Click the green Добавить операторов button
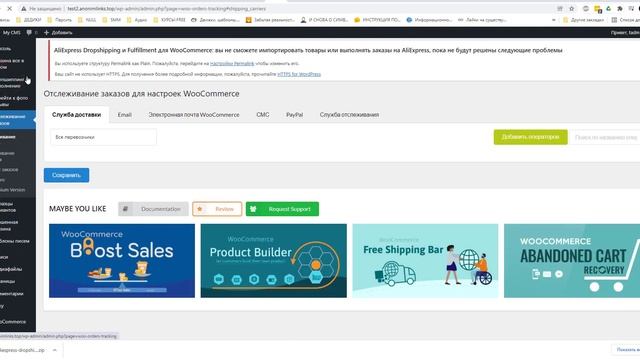 (530, 137)
